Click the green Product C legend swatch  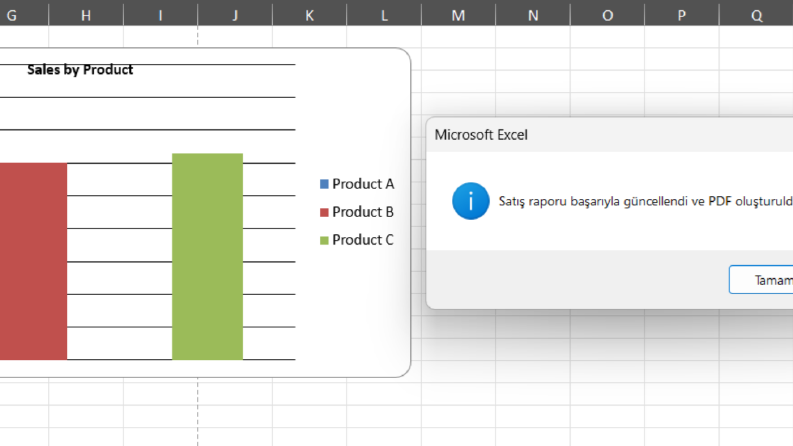point(324,240)
